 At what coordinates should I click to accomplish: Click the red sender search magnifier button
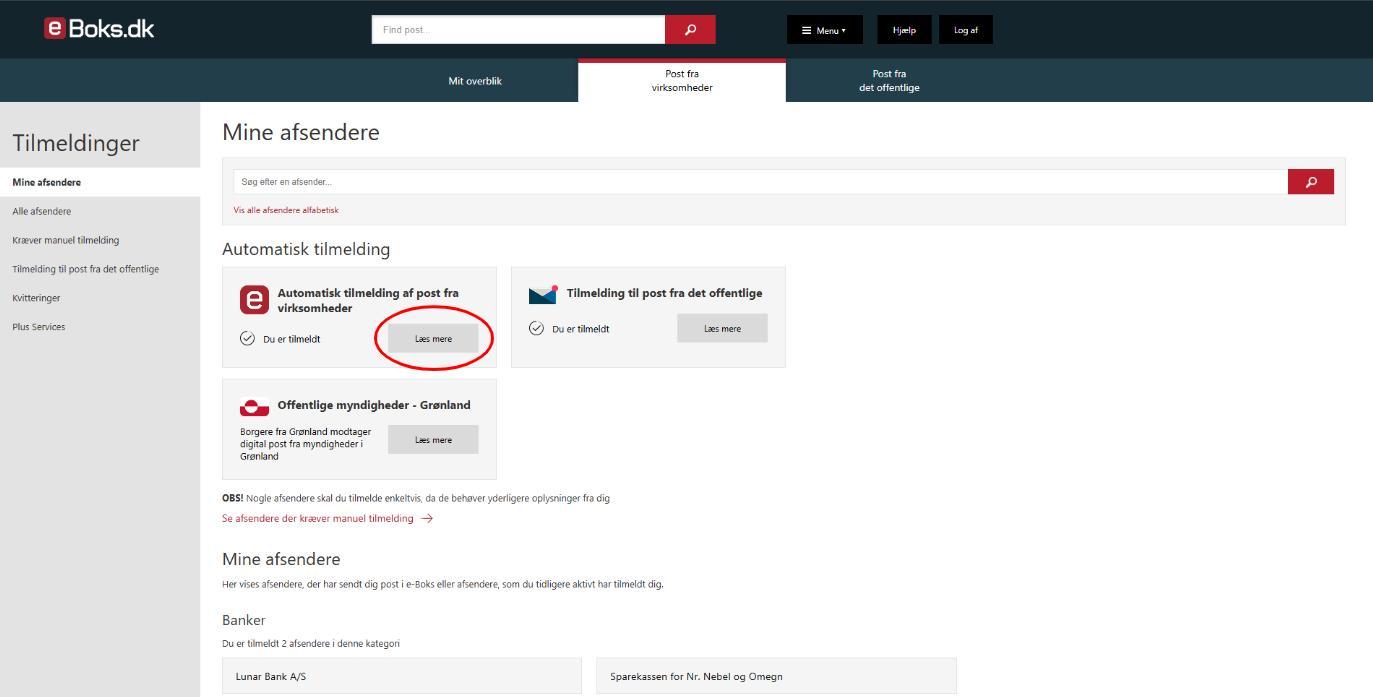click(x=1311, y=182)
